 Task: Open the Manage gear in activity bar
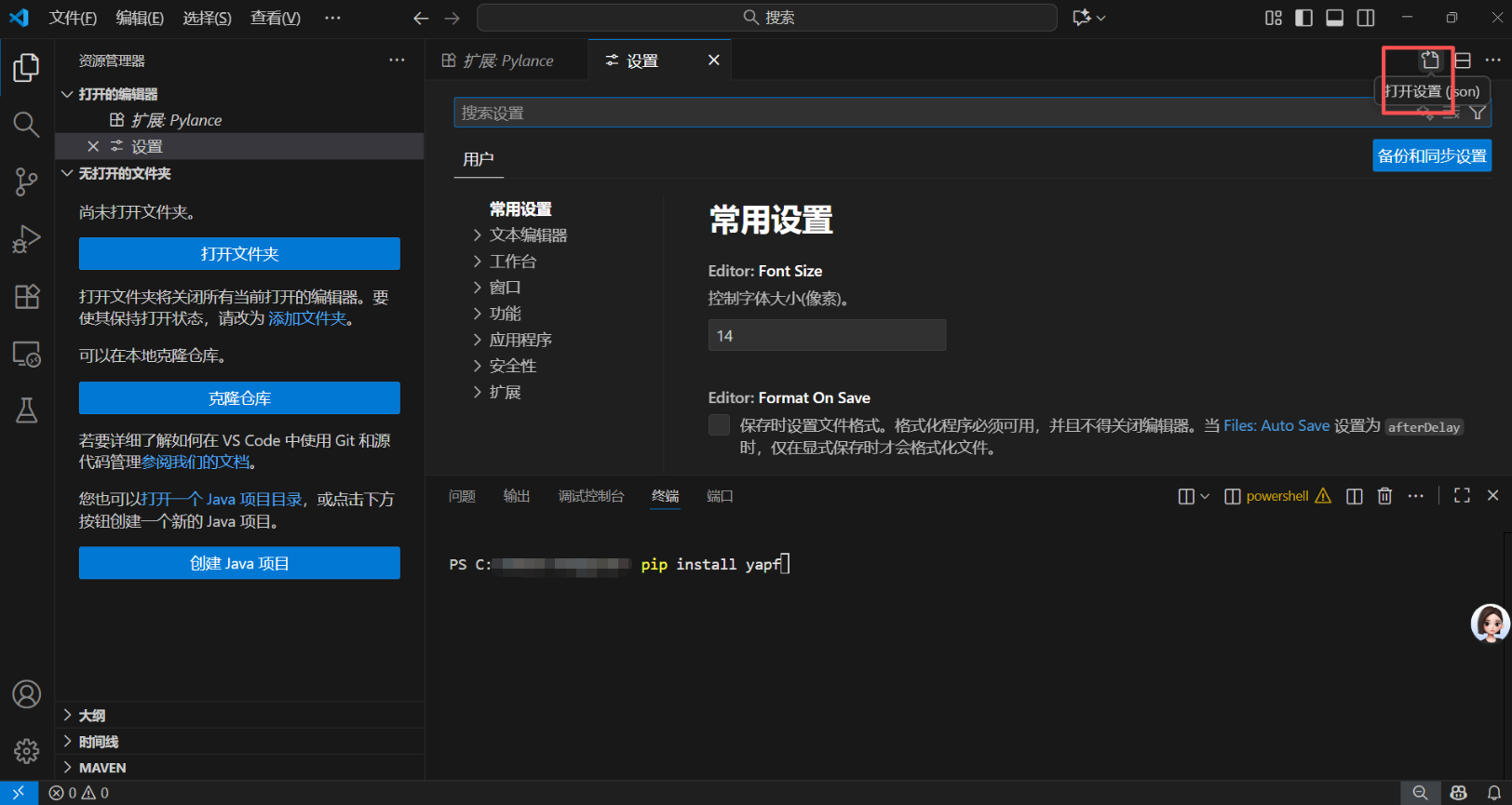point(26,751)
